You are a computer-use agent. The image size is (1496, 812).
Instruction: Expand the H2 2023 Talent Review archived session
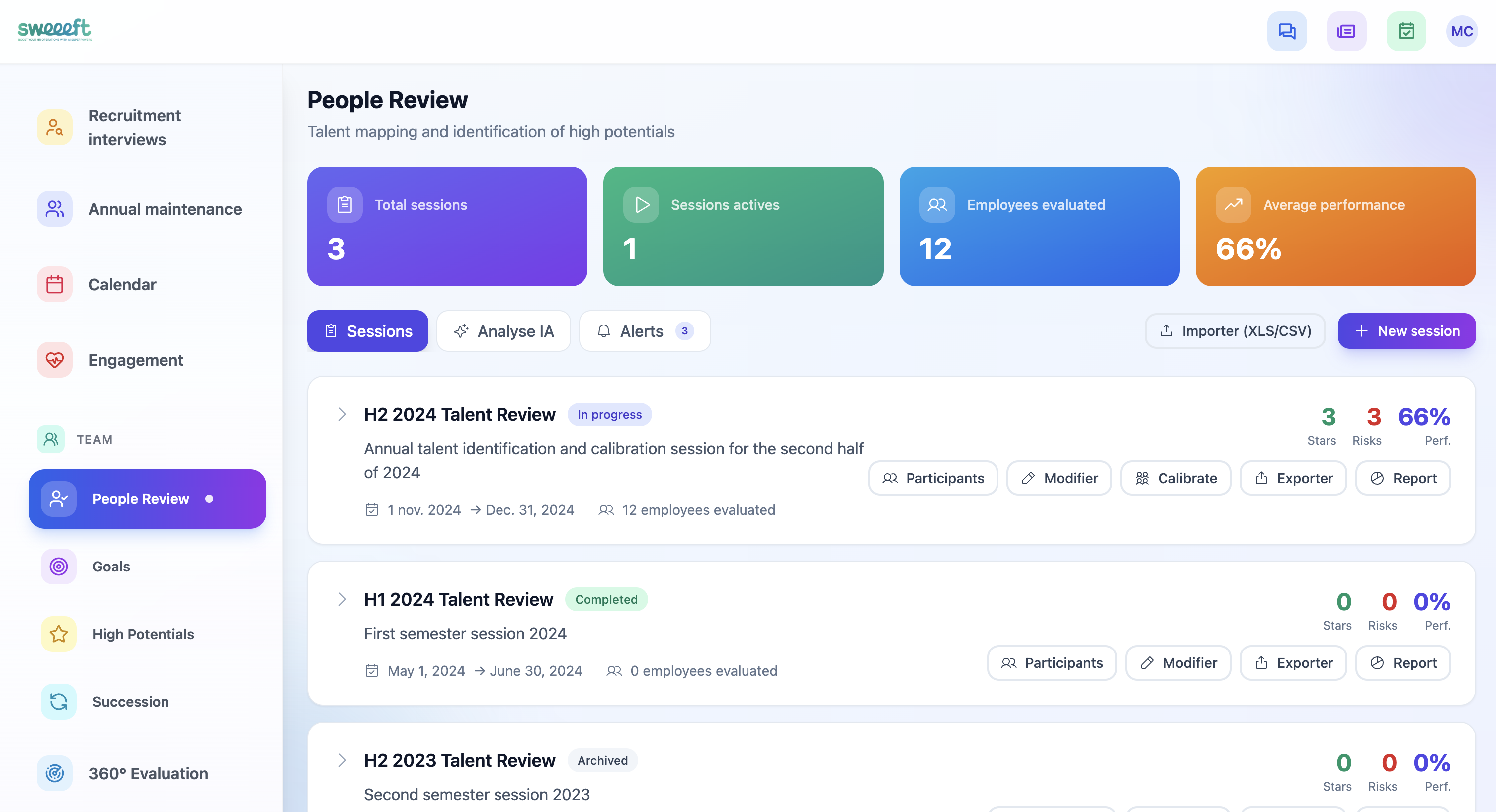(342, 760)
